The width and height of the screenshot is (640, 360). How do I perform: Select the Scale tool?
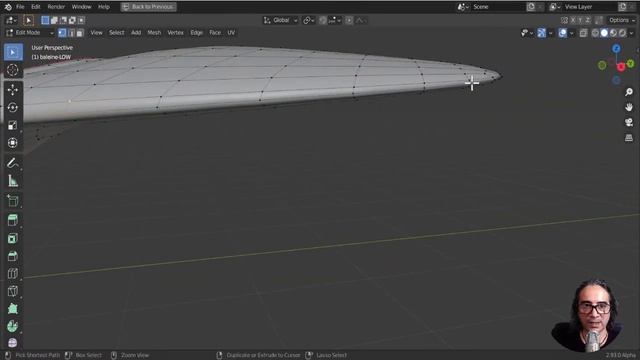13,125
